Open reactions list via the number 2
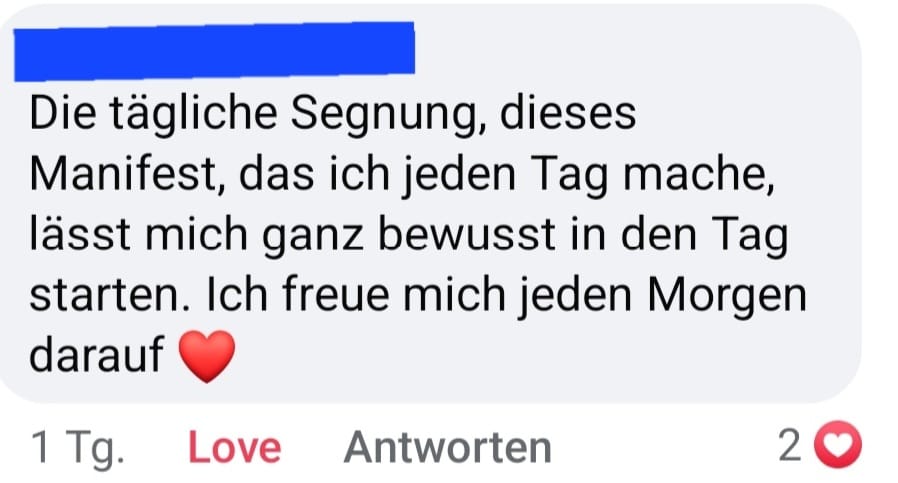The width and height of the screenshot is (898, 483). point(790,445)
